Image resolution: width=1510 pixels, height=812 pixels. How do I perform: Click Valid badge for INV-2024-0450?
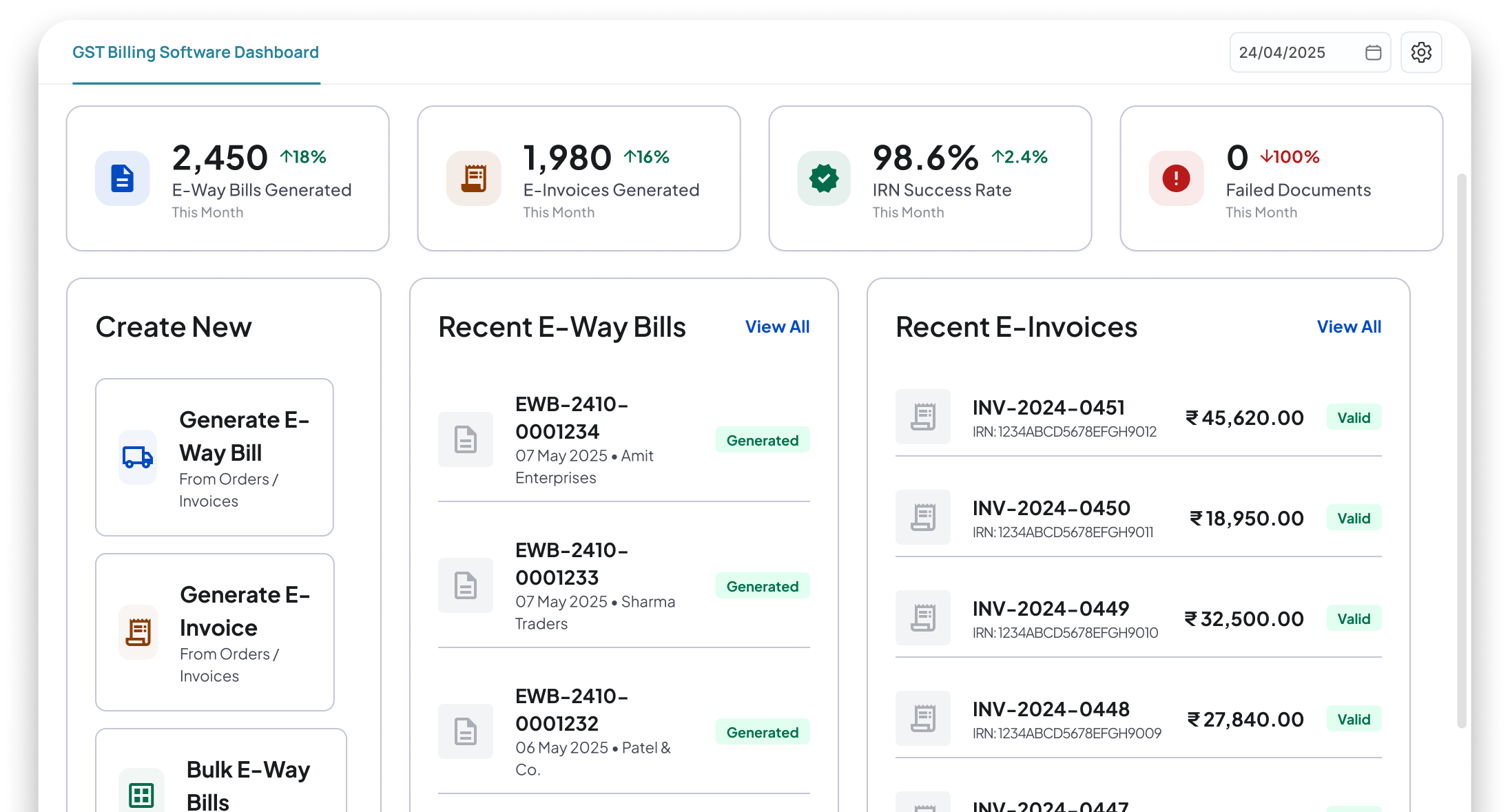tap(1354, 518)
